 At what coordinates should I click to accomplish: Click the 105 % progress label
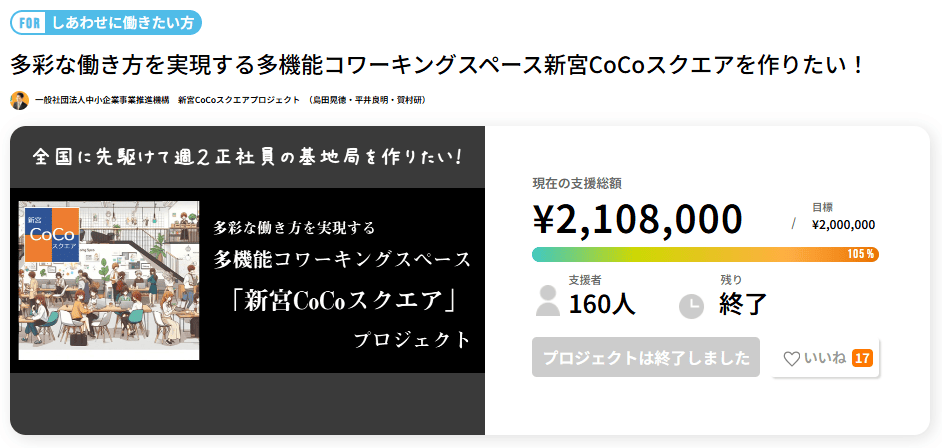tap(861, 254)
